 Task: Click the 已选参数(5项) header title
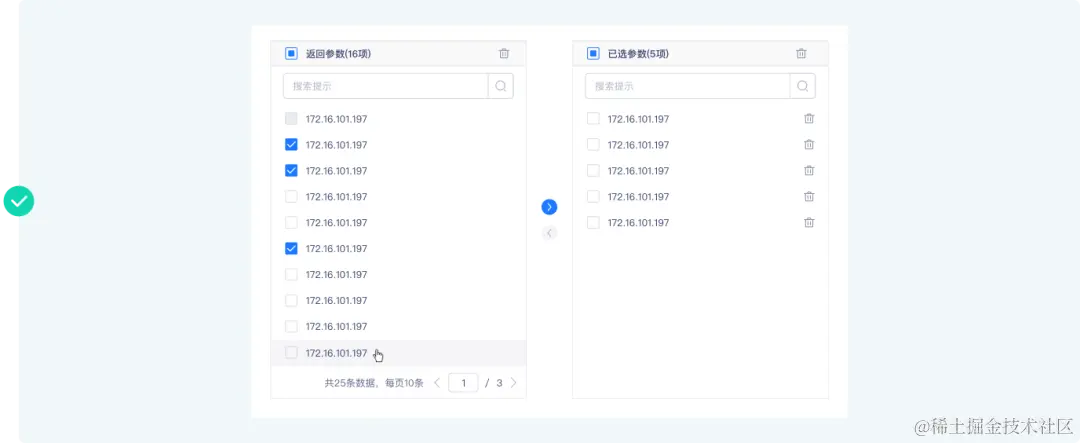click(638, 53)
